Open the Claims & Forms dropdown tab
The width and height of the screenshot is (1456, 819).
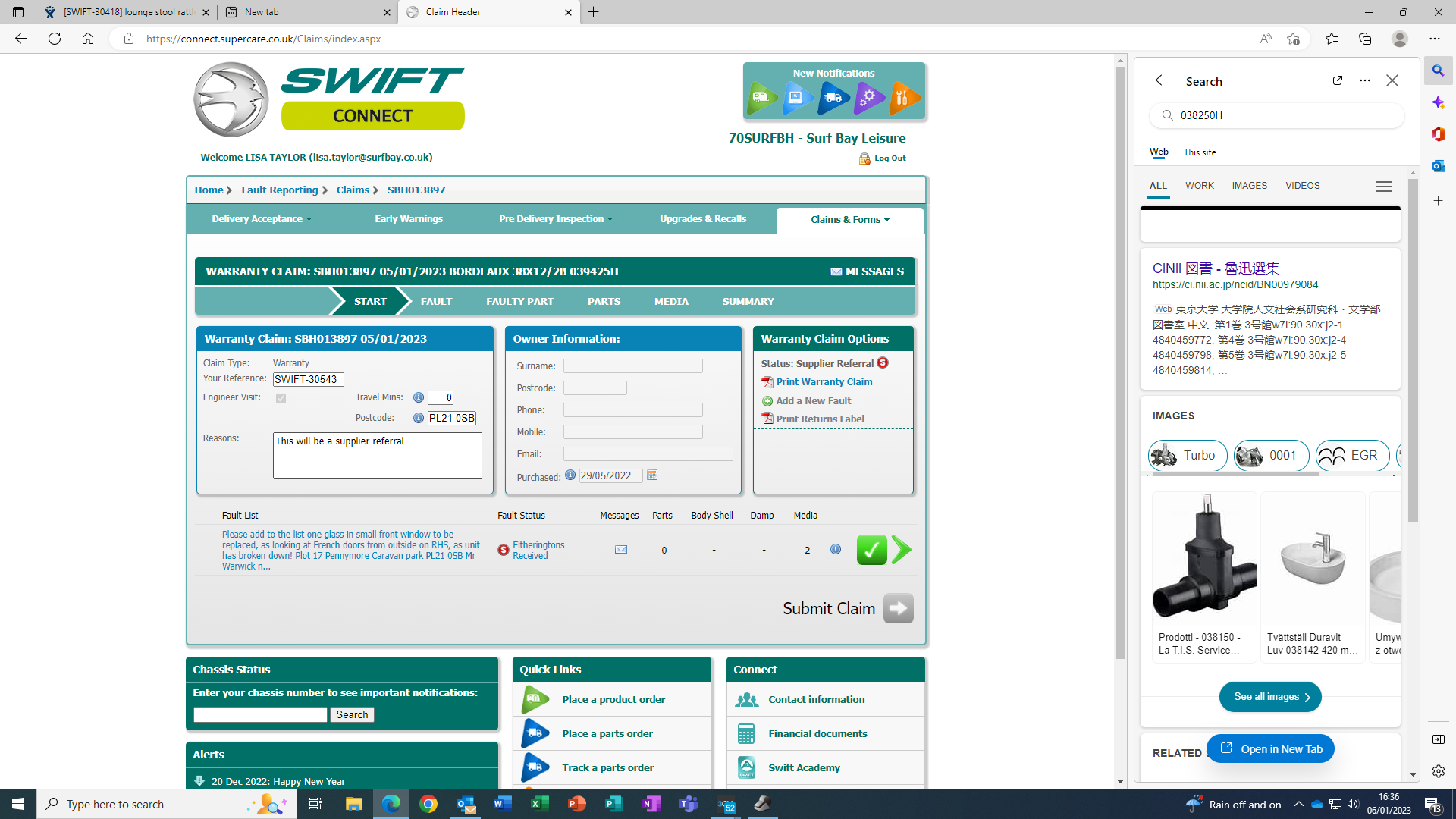[x=849, y=220]
